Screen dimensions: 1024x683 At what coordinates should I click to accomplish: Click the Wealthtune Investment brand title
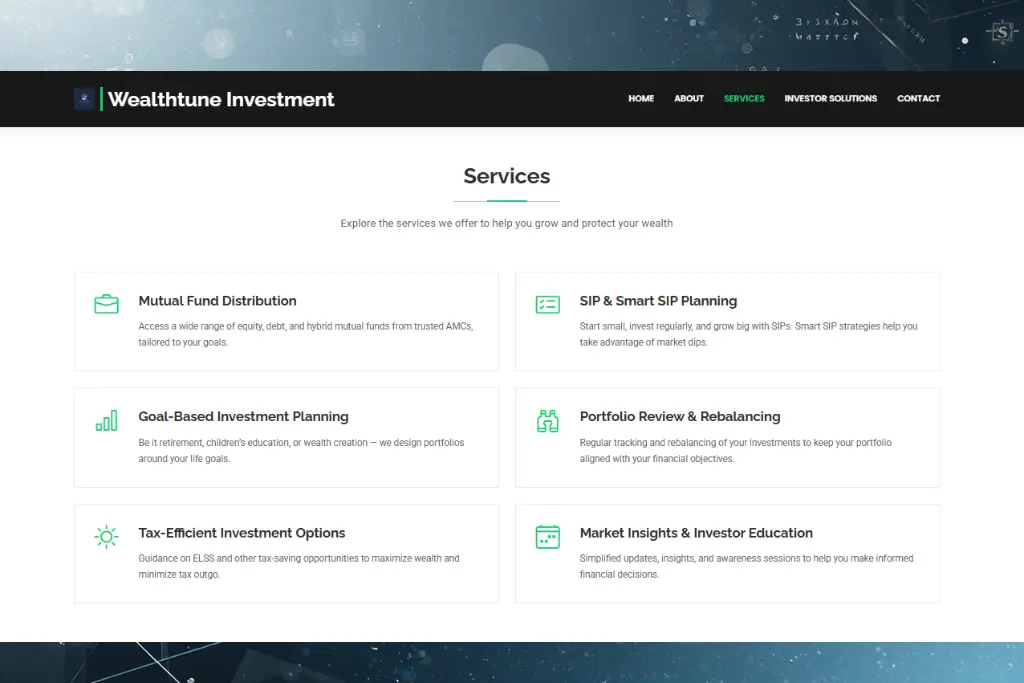[221, 99]
